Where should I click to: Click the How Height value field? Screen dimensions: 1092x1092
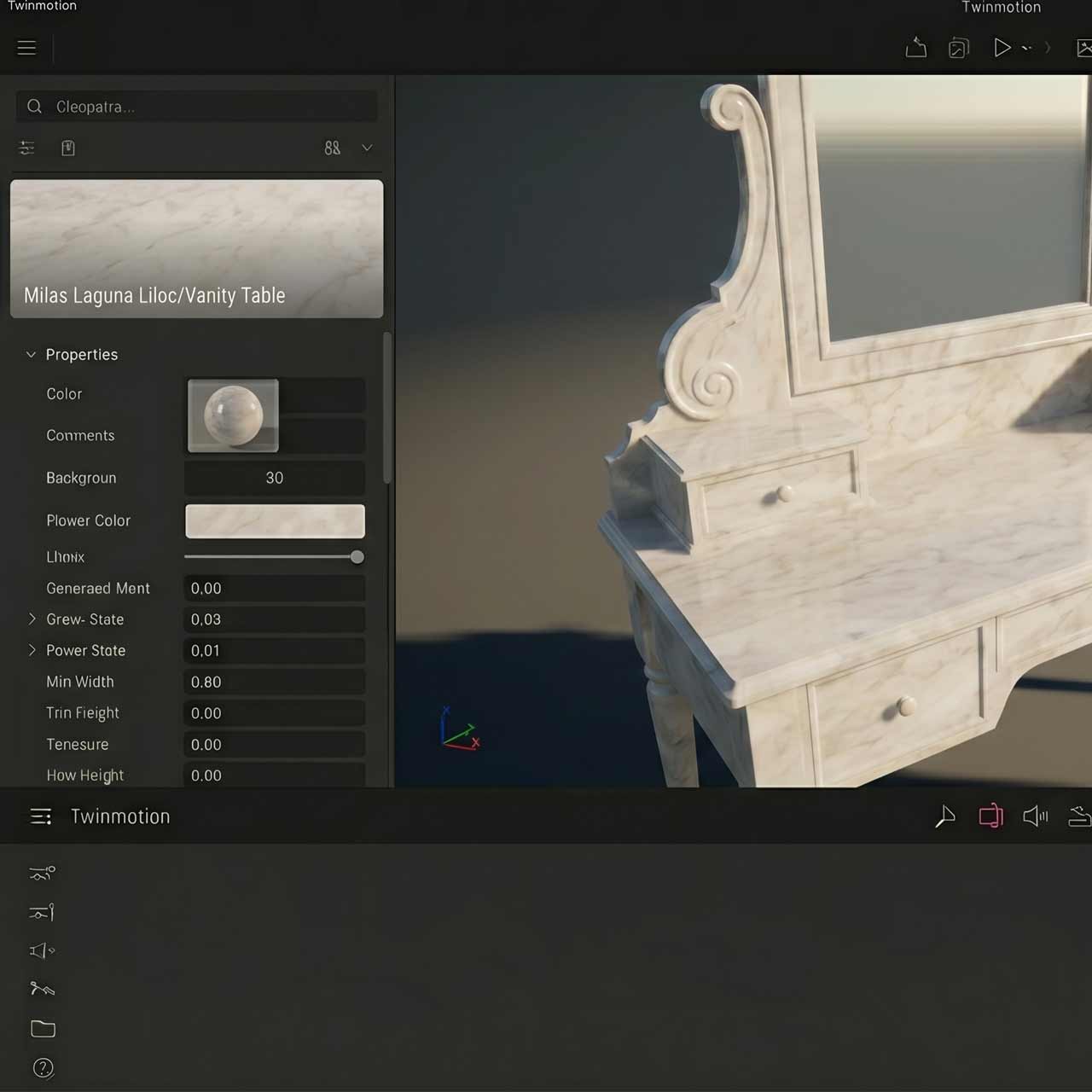(x=275, y=775)
